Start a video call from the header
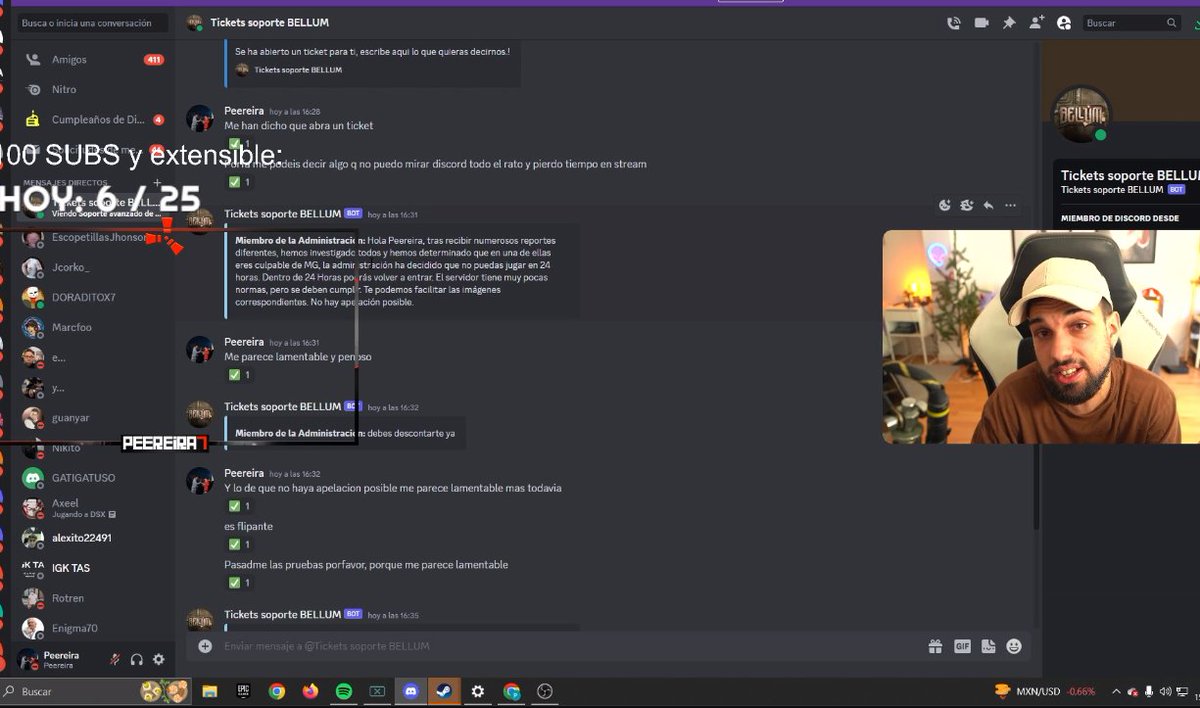 click(982, 23)
